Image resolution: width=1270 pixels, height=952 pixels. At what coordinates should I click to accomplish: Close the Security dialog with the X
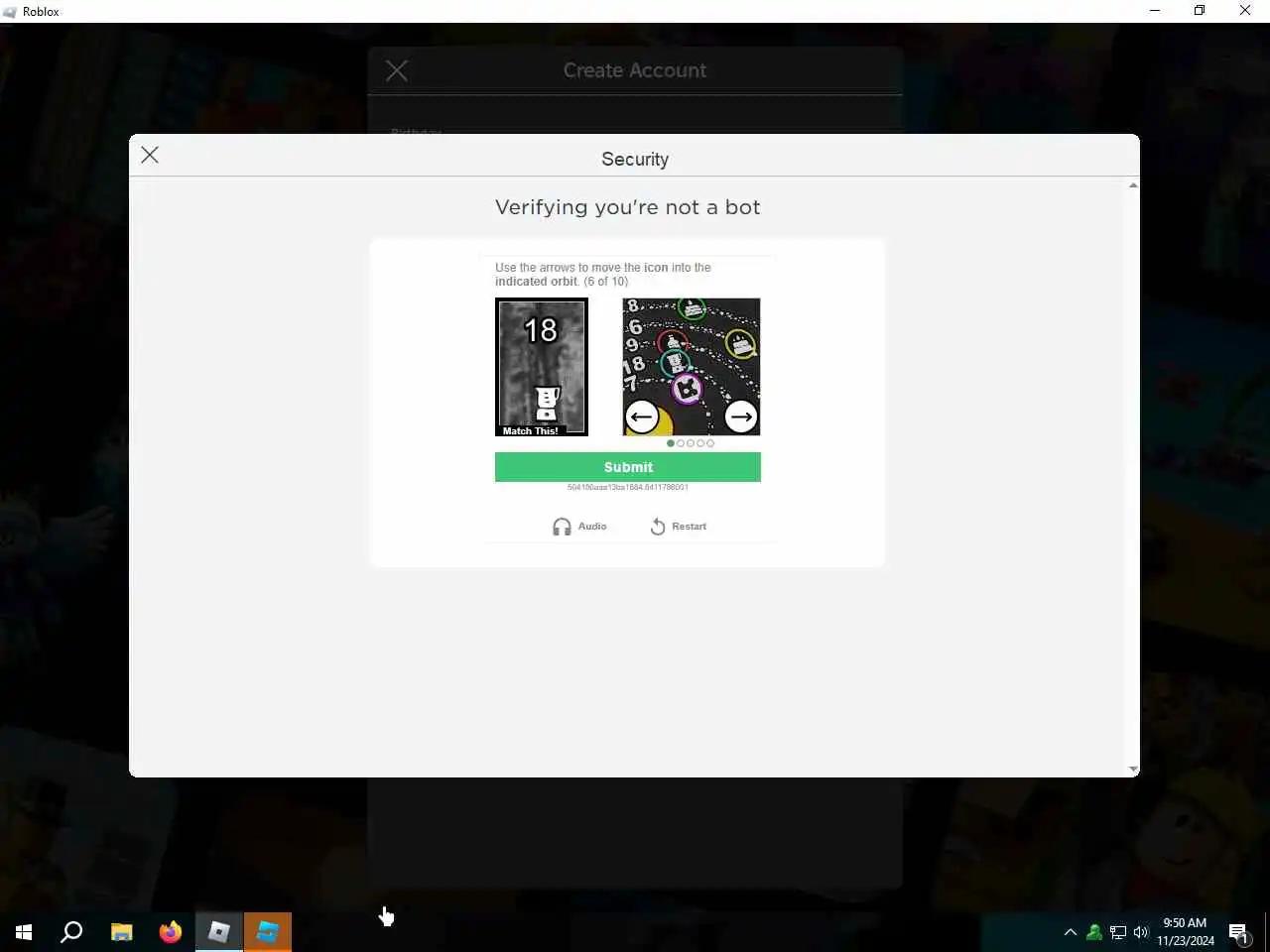coord(150,155)
